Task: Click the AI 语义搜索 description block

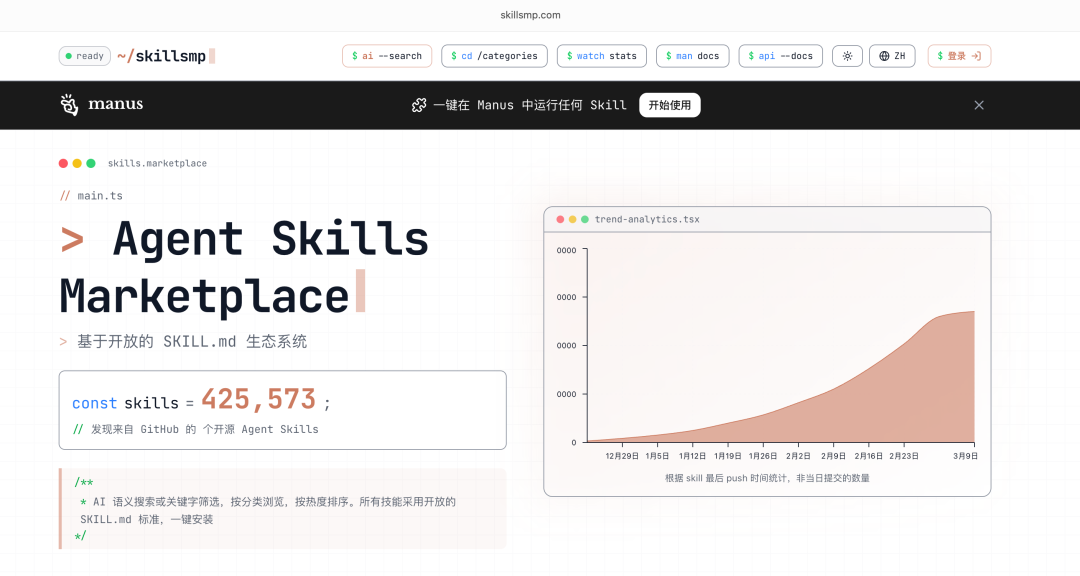Action: (283, 509)
